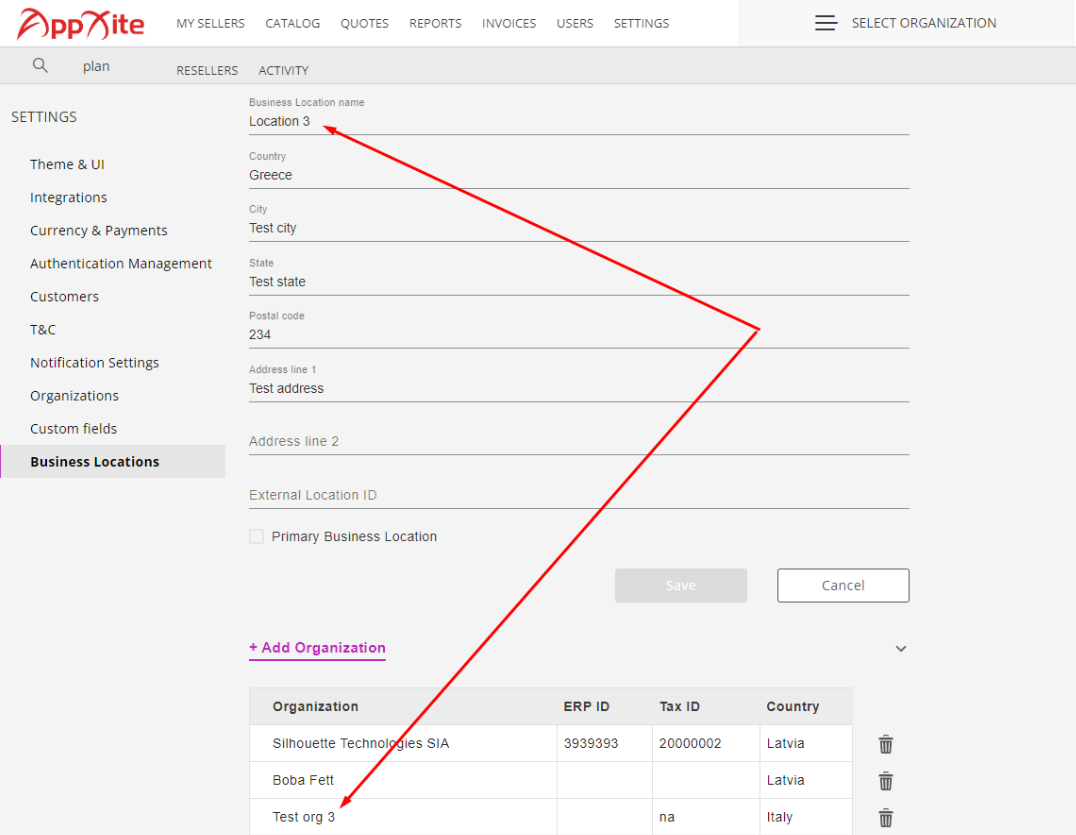Click Country column header

coord(793,707)
